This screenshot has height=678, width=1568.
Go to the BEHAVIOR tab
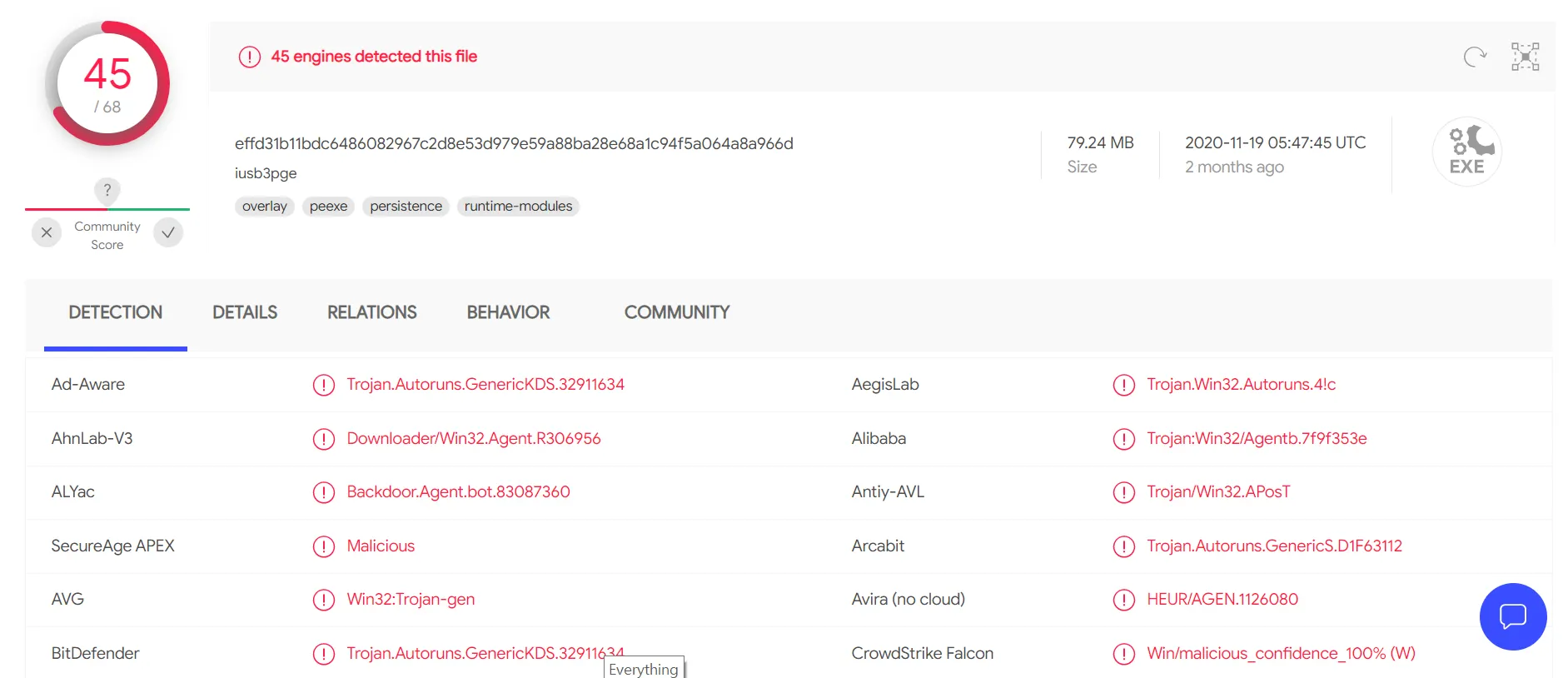pyautogui.click(x=508, y=312)
